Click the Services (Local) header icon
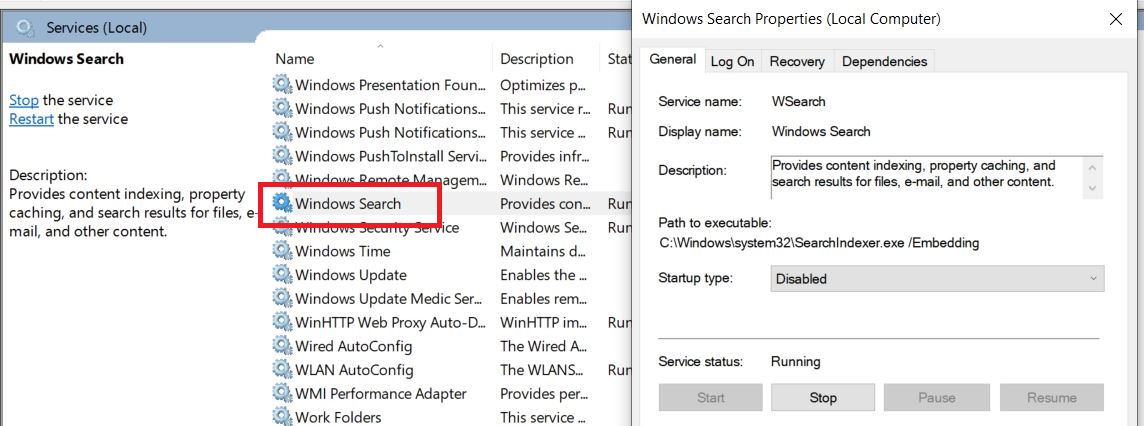The width and height of the screenshot is (1144, 426). click(x=25, y=27)
